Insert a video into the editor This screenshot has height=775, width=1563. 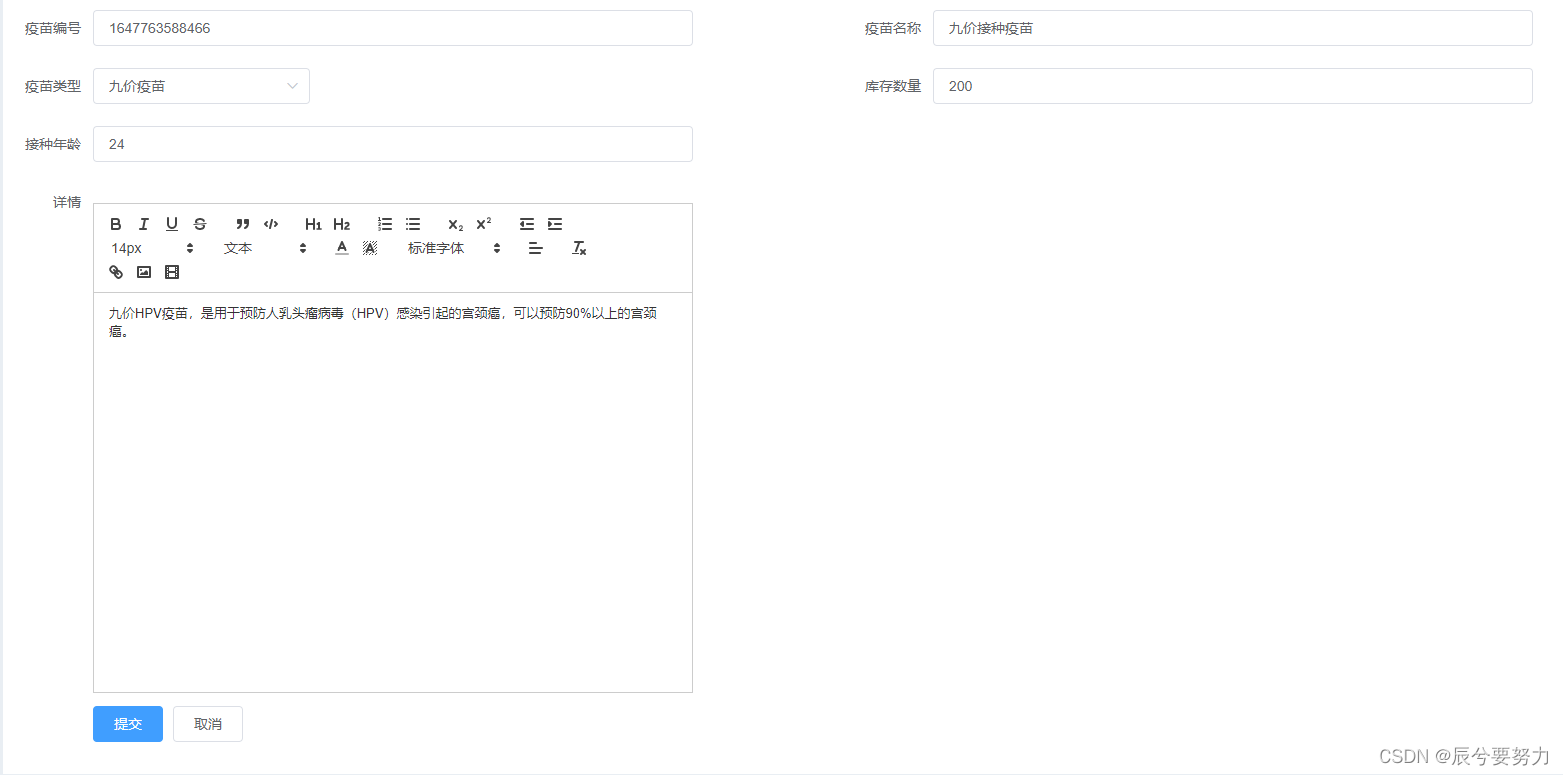[172, 272]
